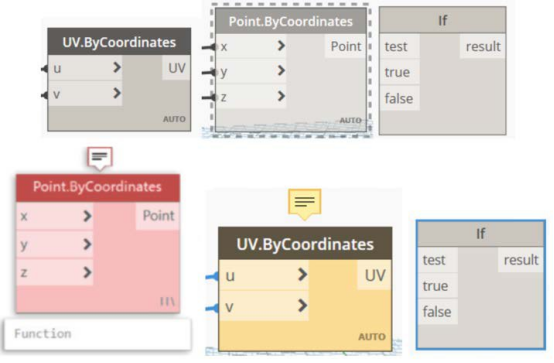Toggle AUTO lacing on grey UV.ByCoordinates node
554x363 pixels.
click(174, 119)
